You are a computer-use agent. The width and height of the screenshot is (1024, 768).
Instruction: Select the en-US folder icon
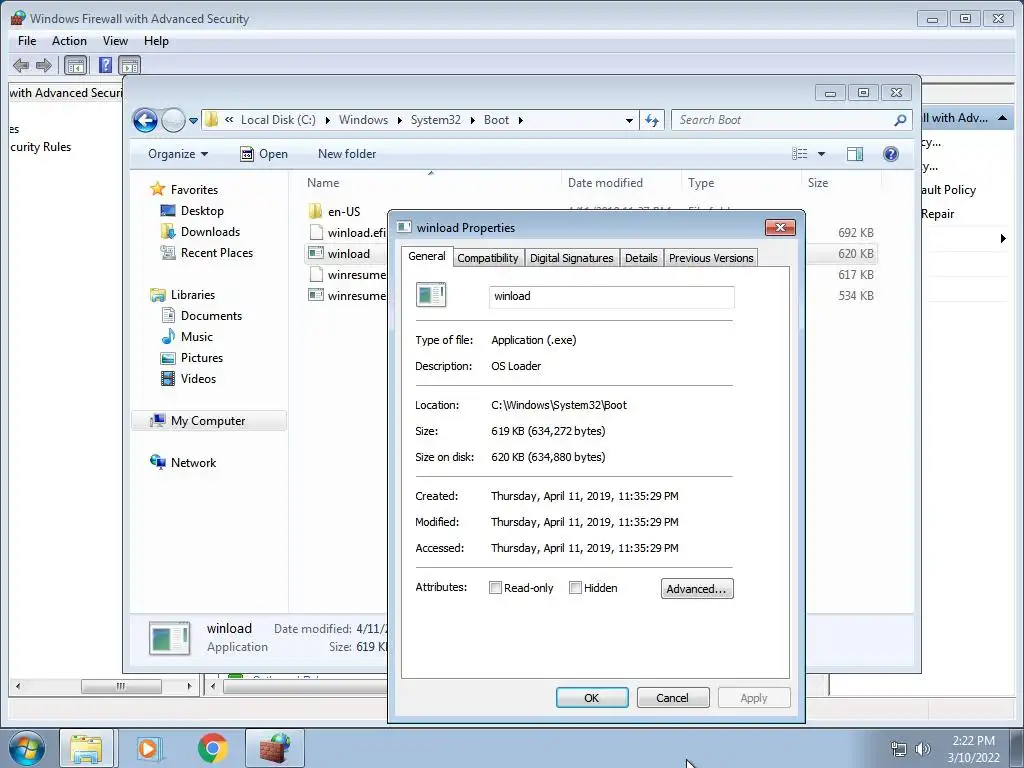pyautogui.click(x=315, y=212)
